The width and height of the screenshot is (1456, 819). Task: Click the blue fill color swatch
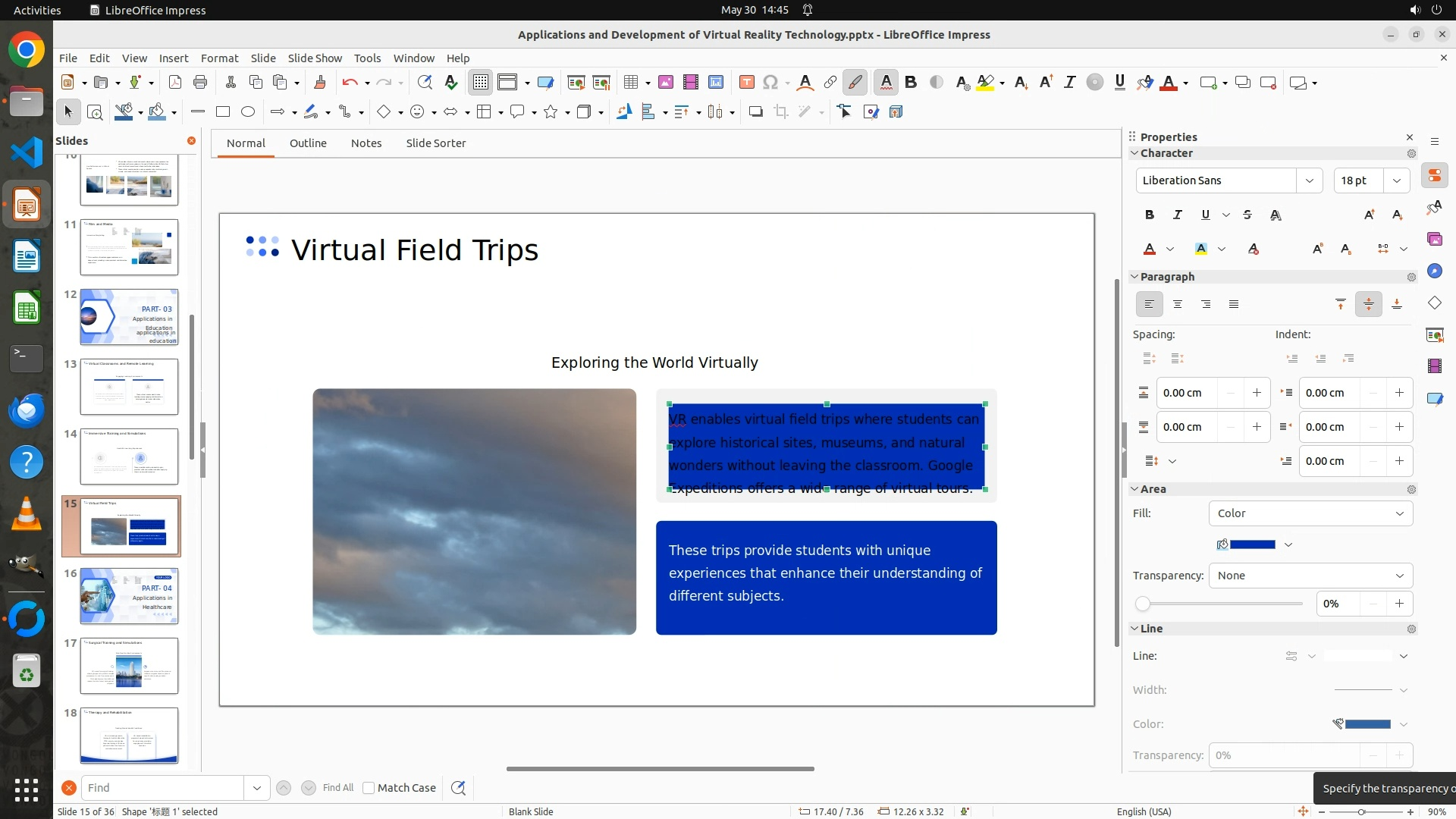[1252, 544]
